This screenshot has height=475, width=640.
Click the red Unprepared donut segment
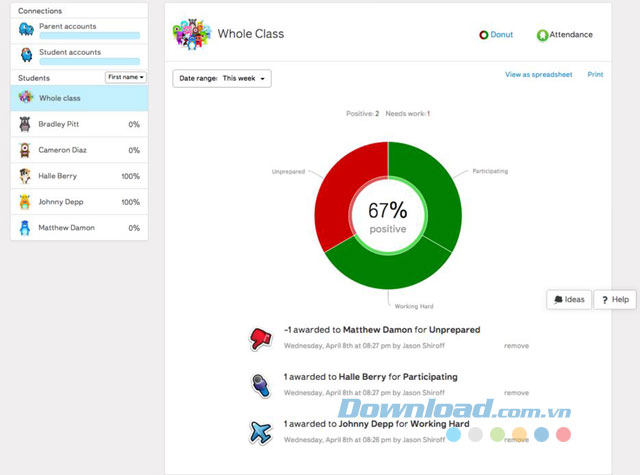pos(340,192)
